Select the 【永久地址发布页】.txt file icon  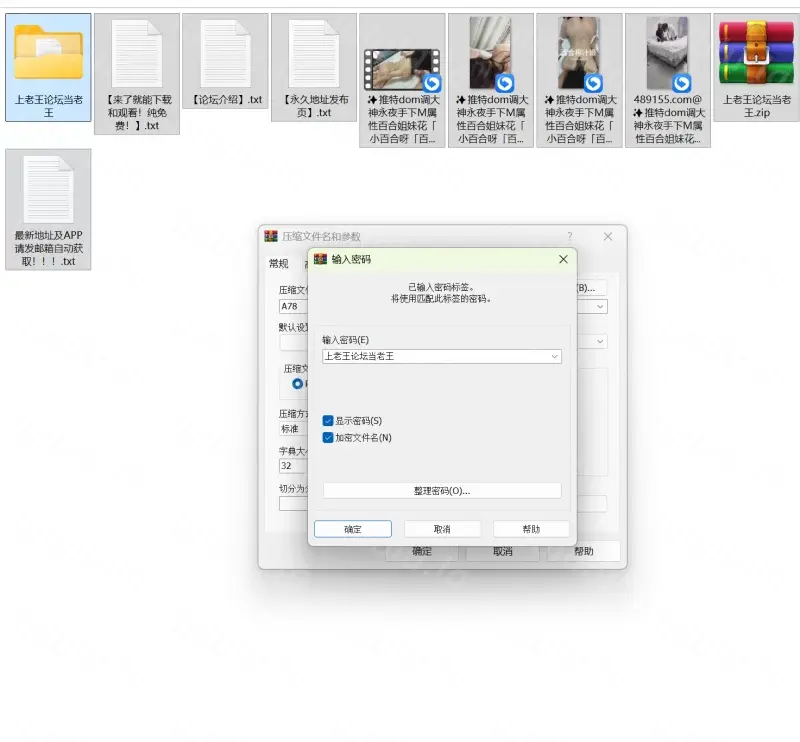pos(314,53)
